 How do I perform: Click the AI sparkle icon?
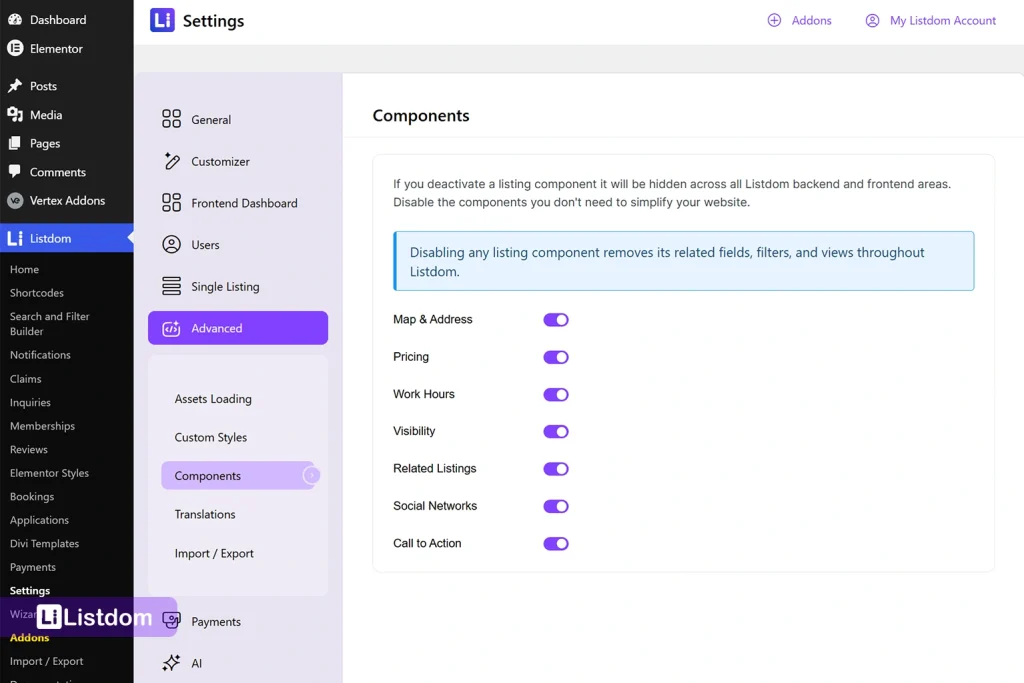pyautogui.click(x=171, y=663)
